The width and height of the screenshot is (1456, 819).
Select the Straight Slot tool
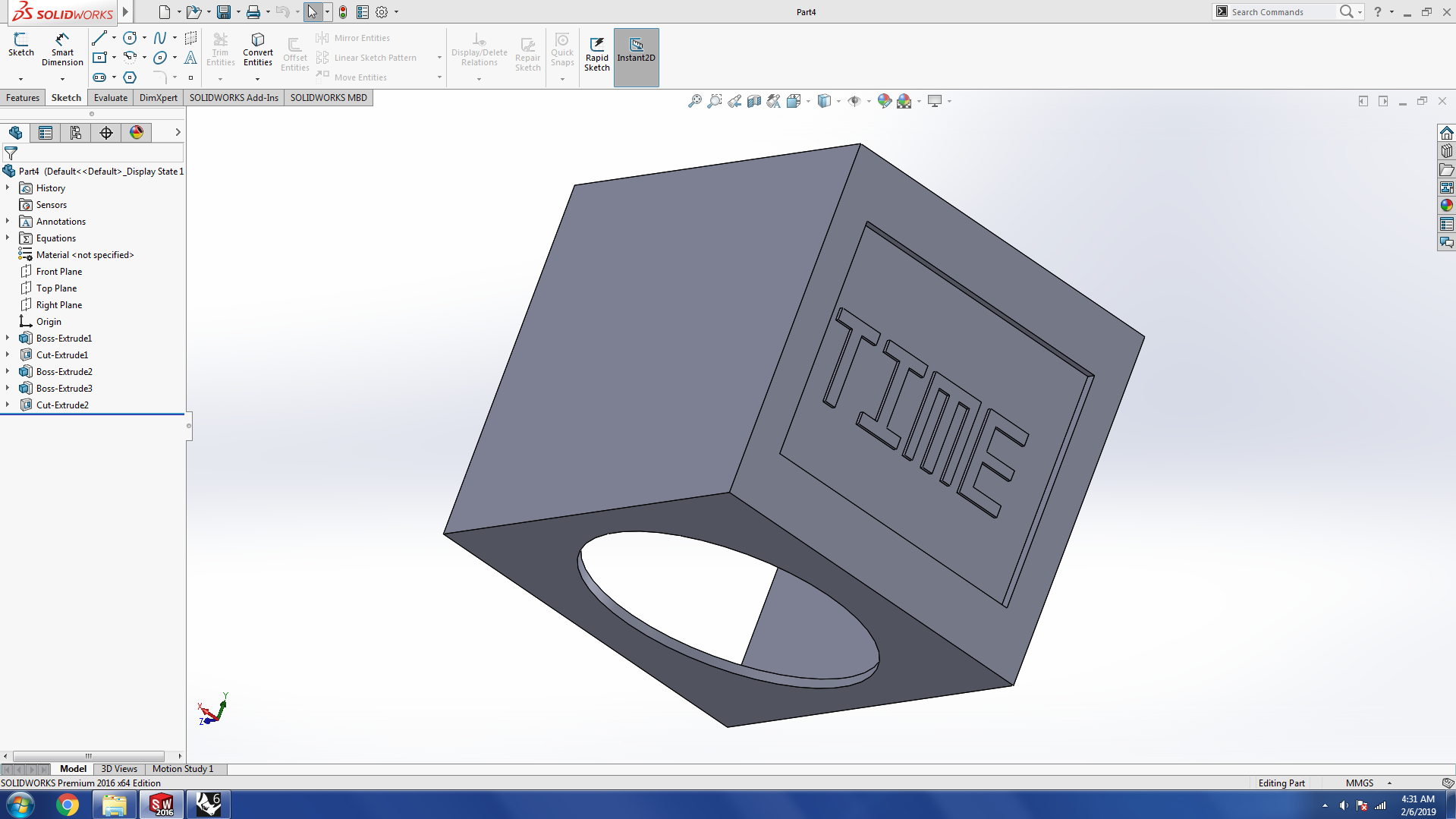(x=99, y=77)
